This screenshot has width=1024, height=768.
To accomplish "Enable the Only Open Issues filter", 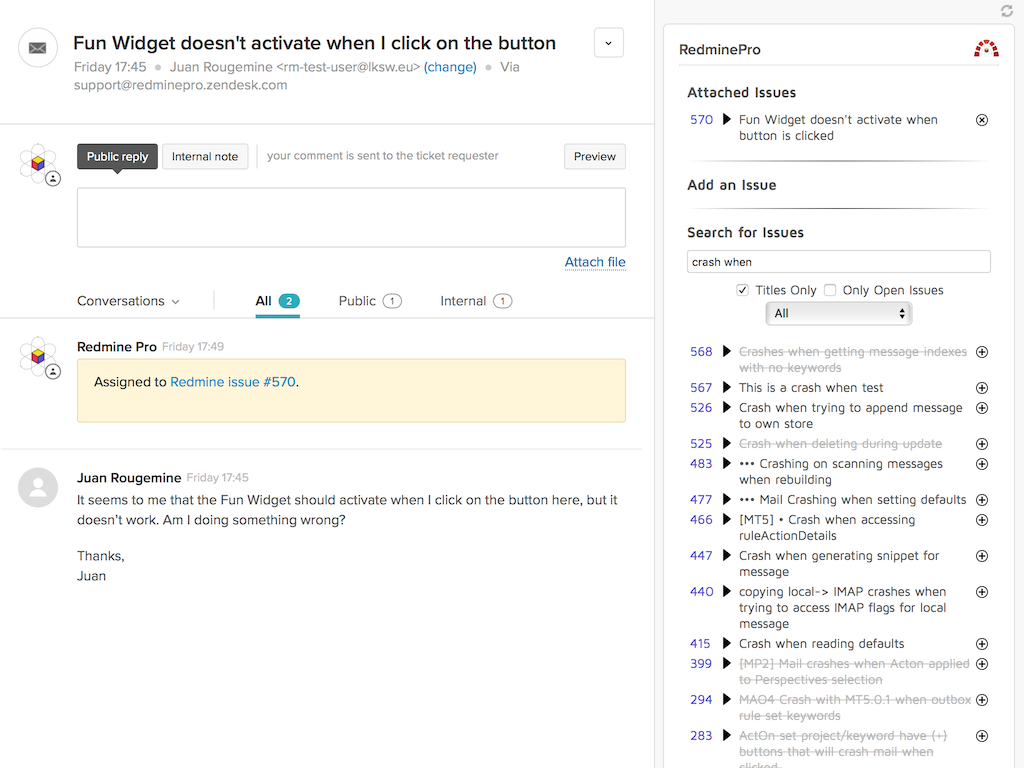I will [830, 289].
